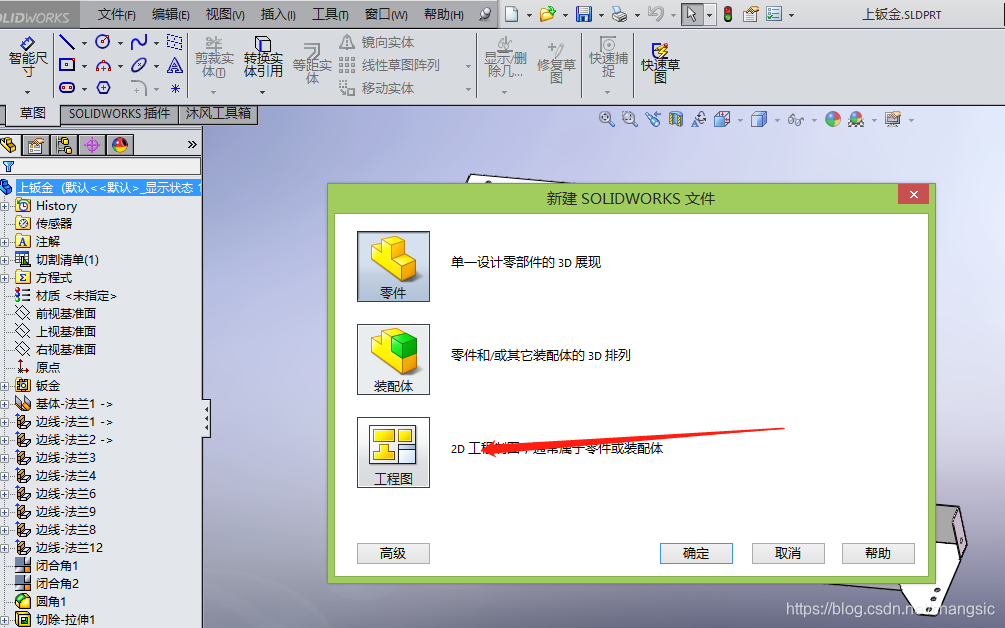Switch to the 沐风工具箱 tab
This screenshot has height=628, width=1005.
point(218,114)
